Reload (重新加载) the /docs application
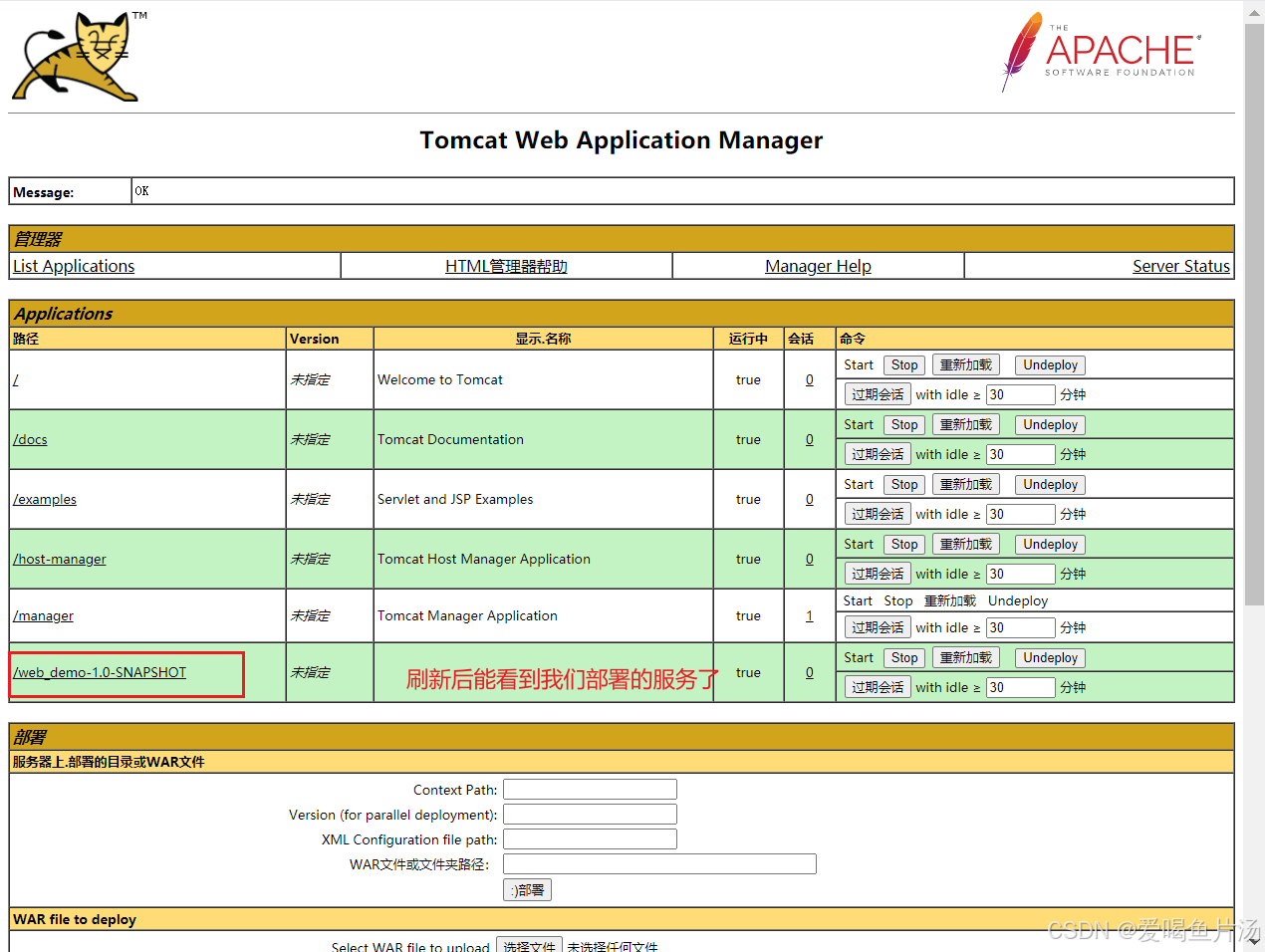 [x=966, y=425]
